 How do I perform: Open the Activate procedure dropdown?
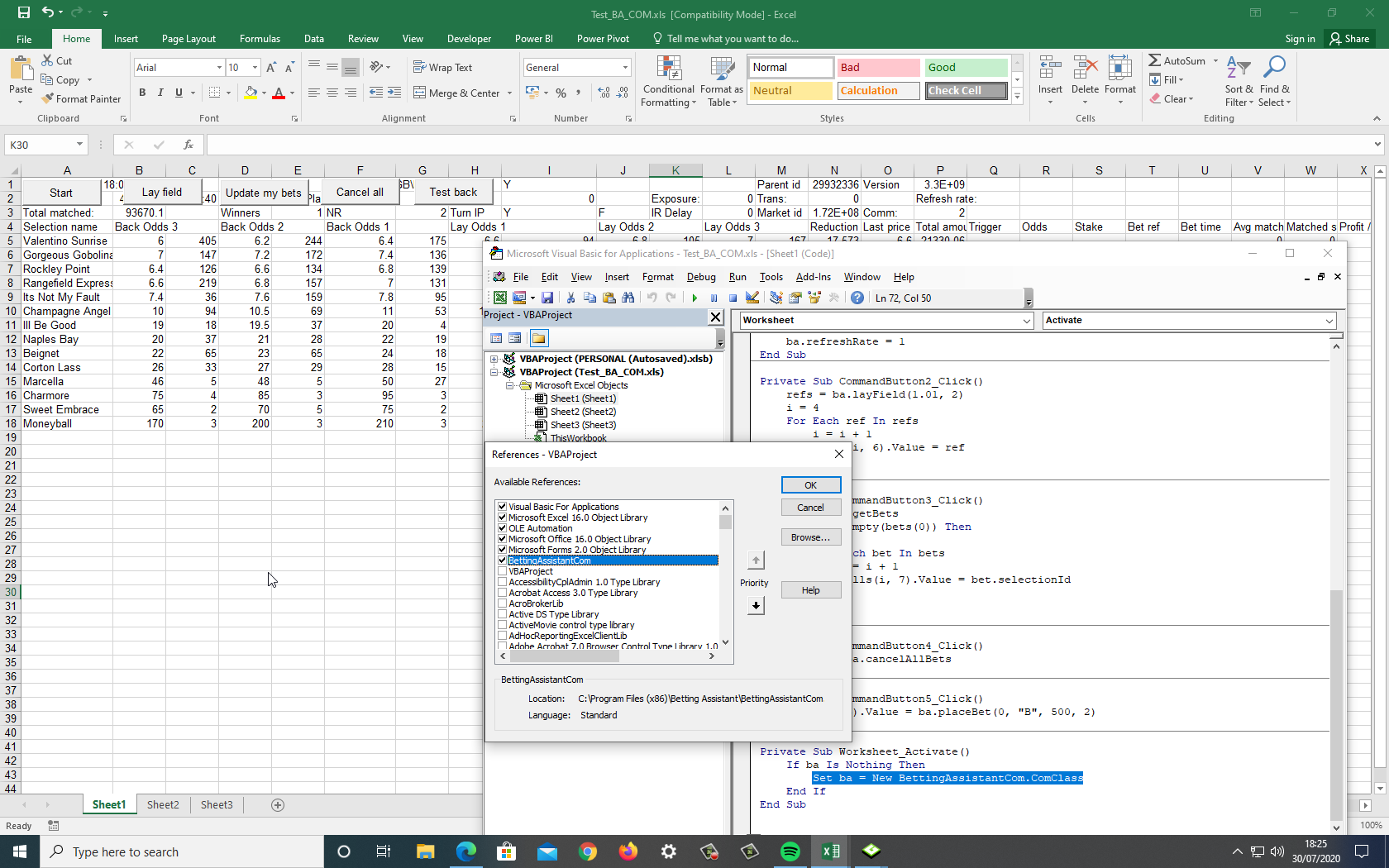(x=1329, y=321)
